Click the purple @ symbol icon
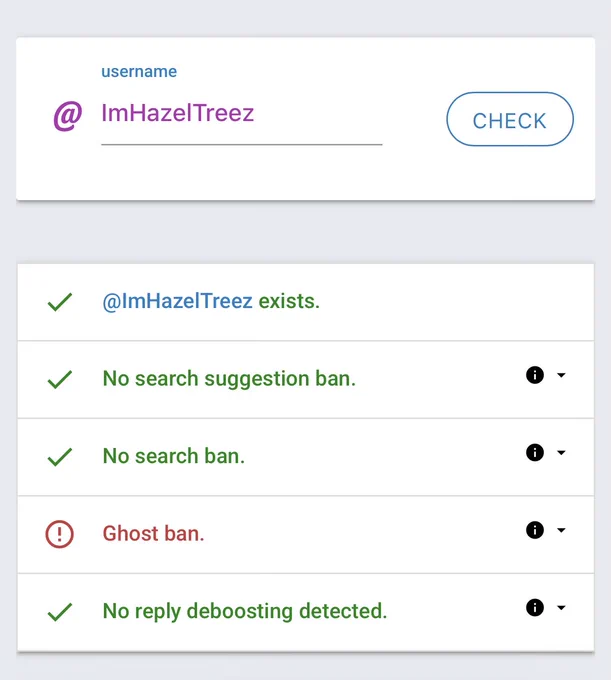 pyautogui.click(x=68, y=116)
